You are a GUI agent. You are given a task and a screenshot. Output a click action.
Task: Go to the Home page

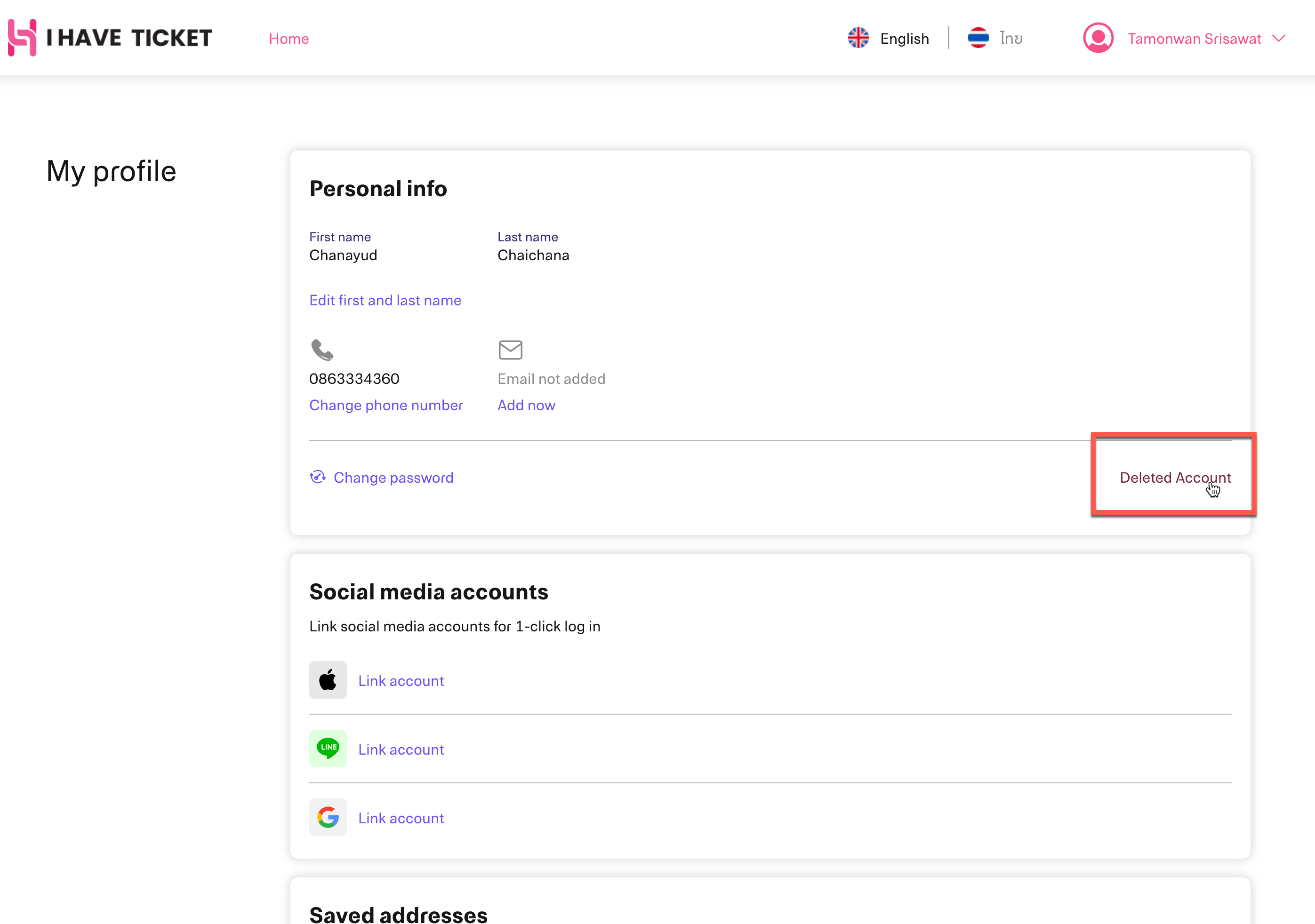[289, 39]
